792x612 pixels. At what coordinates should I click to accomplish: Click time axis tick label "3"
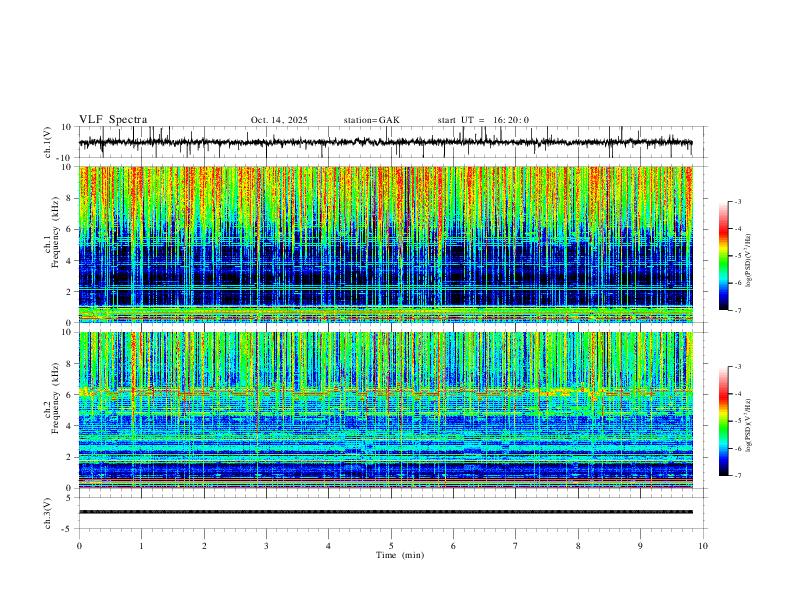click(266, 546)
